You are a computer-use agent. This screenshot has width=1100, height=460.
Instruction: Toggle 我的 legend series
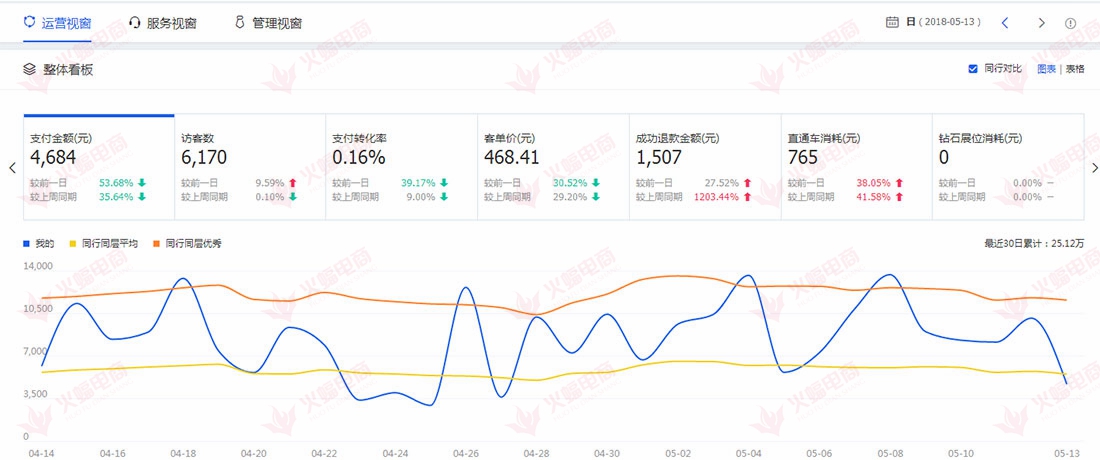(40, 244)
